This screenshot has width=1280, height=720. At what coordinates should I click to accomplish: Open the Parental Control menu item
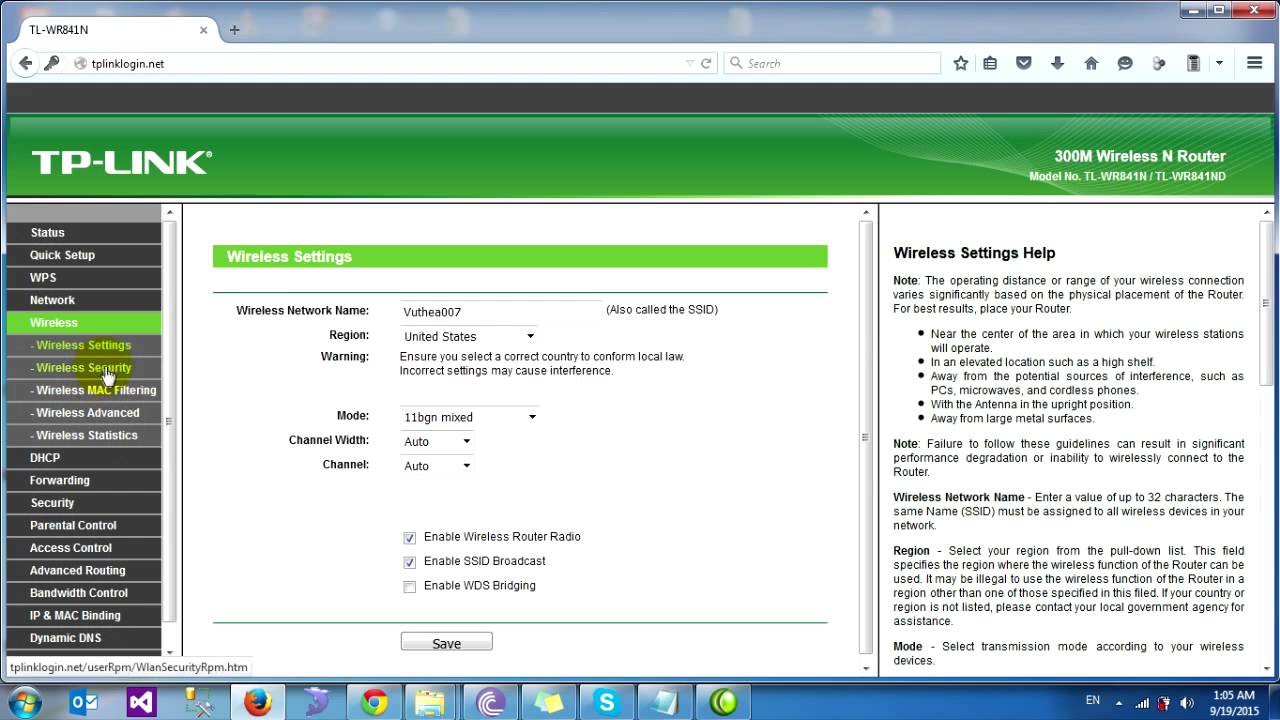coord(84,525)
